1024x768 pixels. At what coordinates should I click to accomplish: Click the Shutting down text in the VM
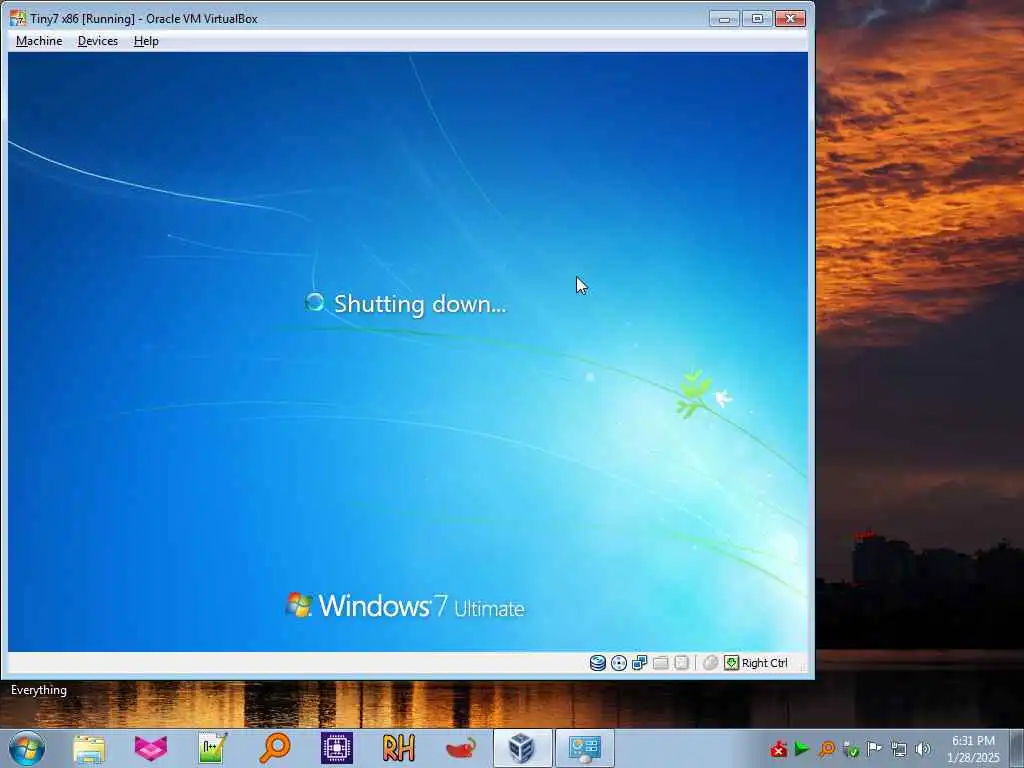tap(420, 304)
